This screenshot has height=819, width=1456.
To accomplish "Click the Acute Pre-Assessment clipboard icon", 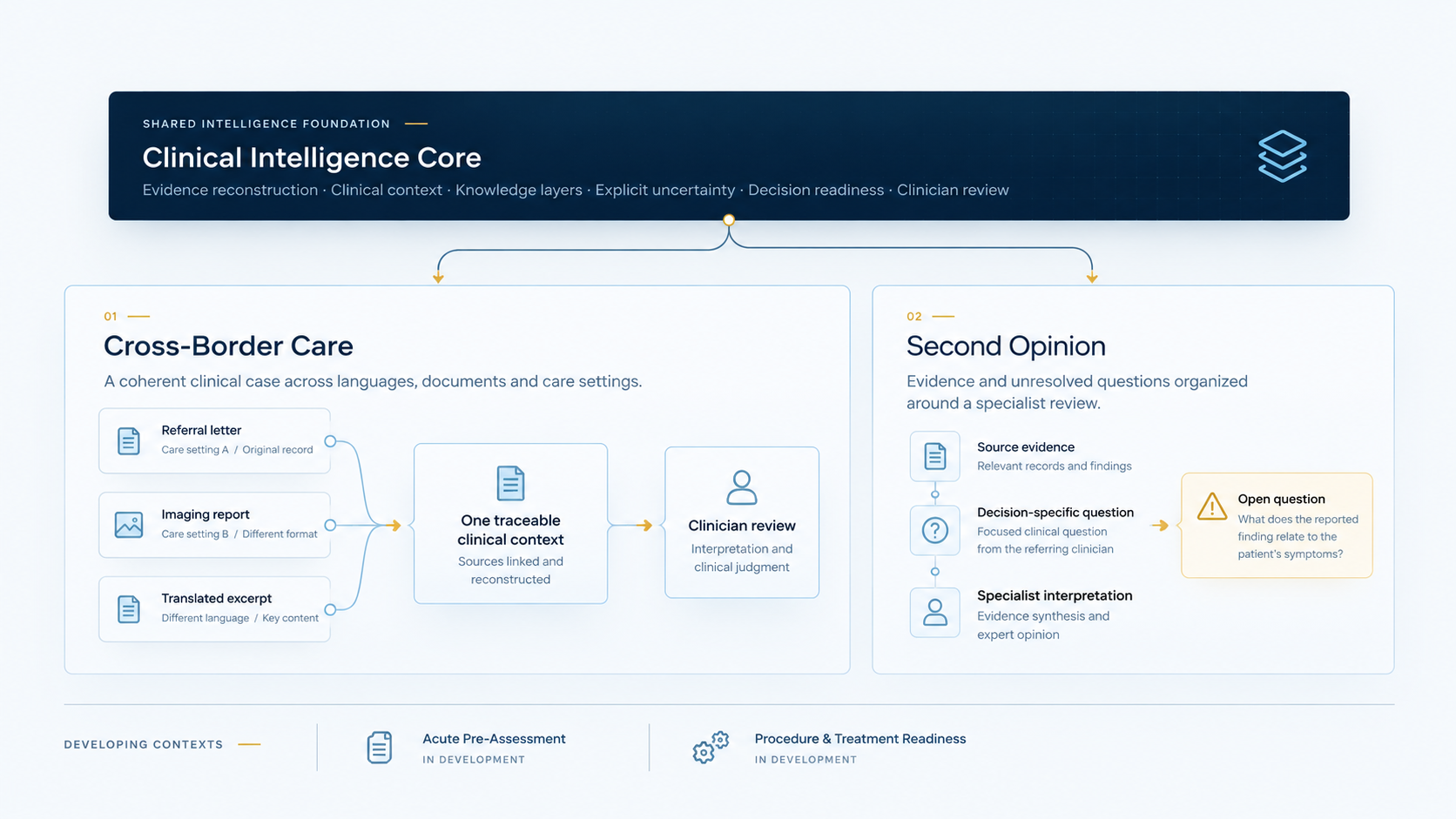I will pos(380,748).
